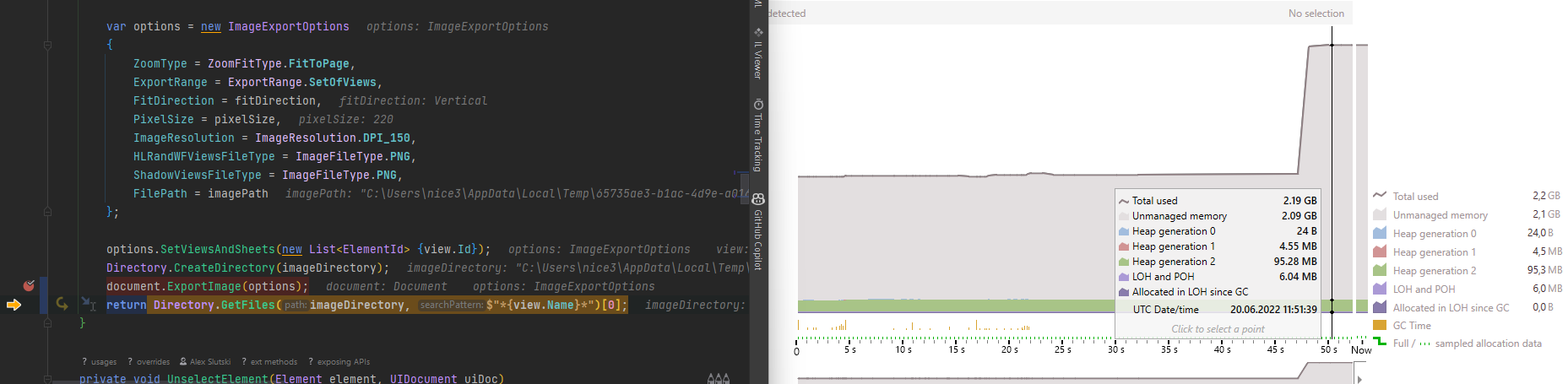1568x384 pixels.
Task: Click the 'searchPattern:' parameter hint
Action: [451, 306]
